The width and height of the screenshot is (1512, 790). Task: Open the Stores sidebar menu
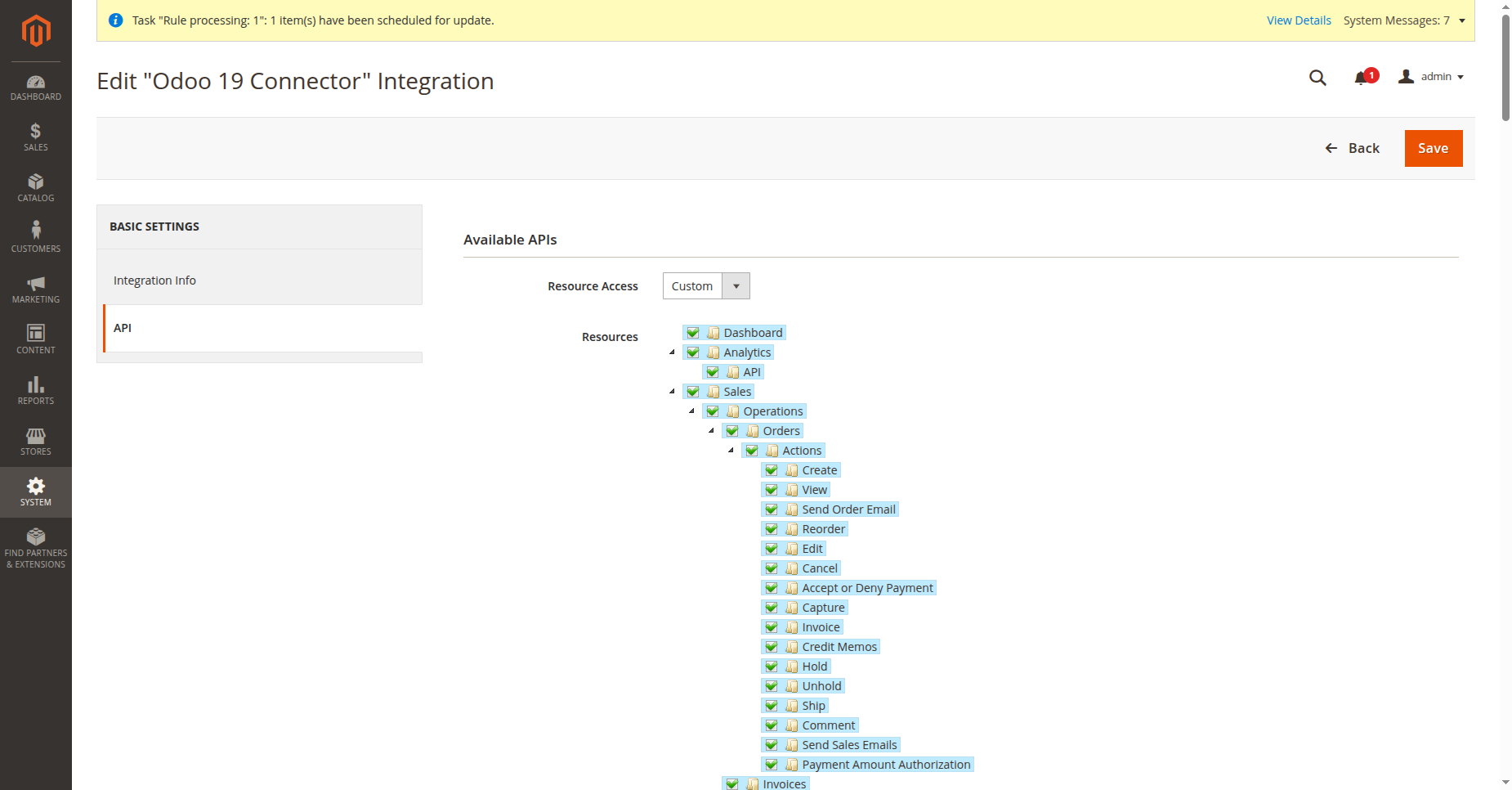point(36,442)
